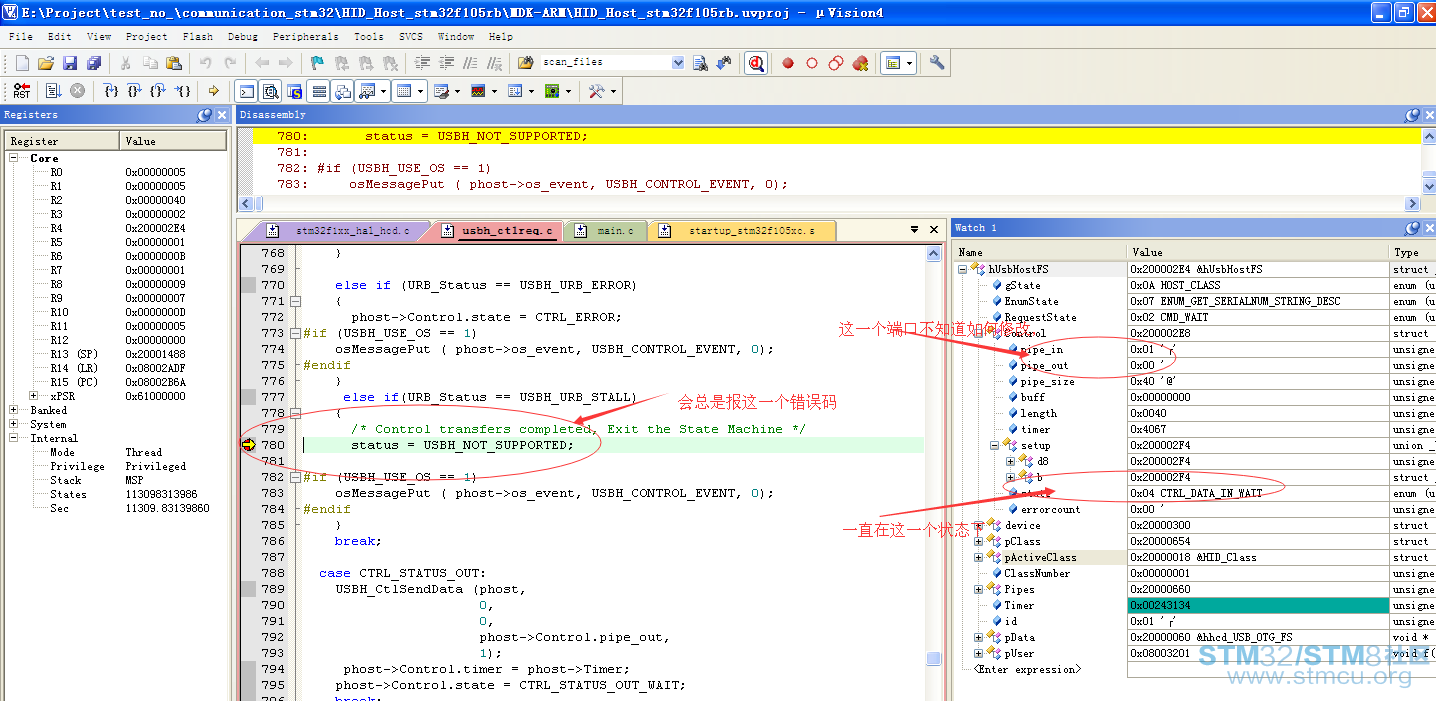Expand the Pipes node in Watch 1
The image size is (1436, 701).
coord(978,589)
